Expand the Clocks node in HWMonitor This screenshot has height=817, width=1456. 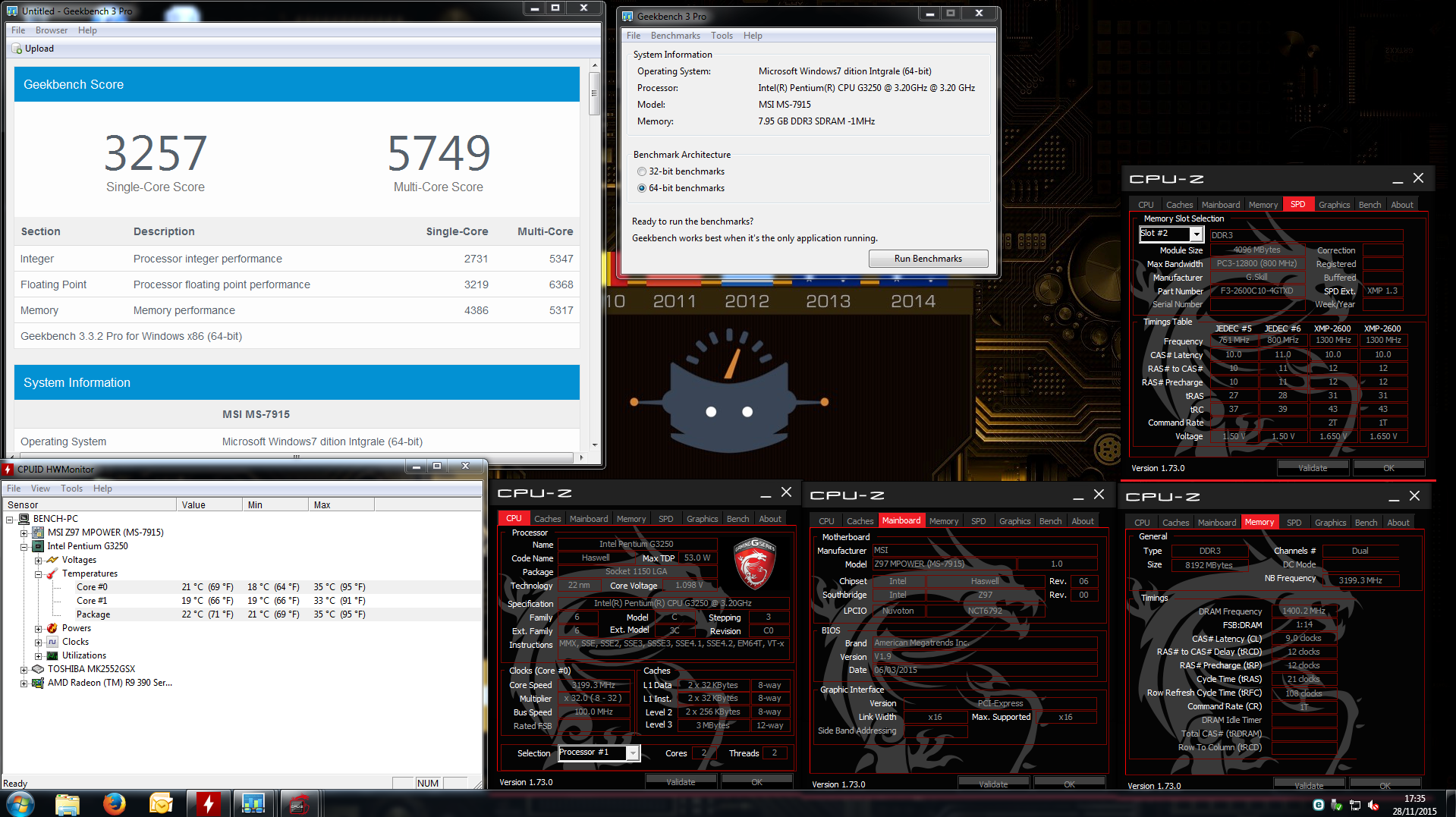coord(38,643)
